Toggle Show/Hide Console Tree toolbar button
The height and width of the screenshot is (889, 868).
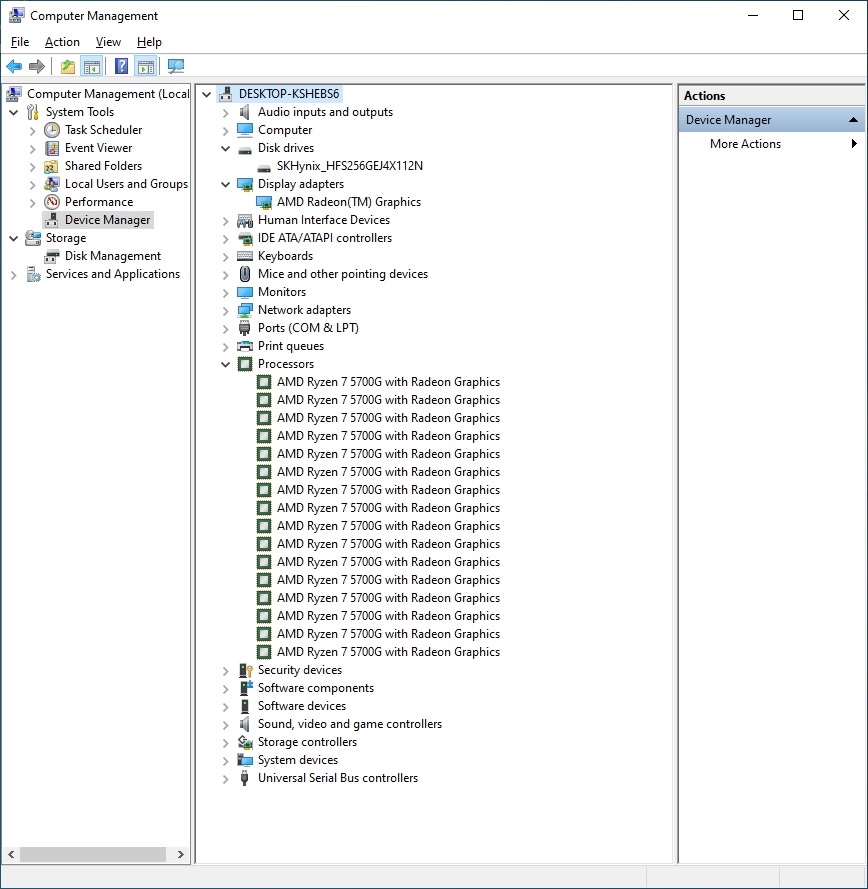(92, 67)
